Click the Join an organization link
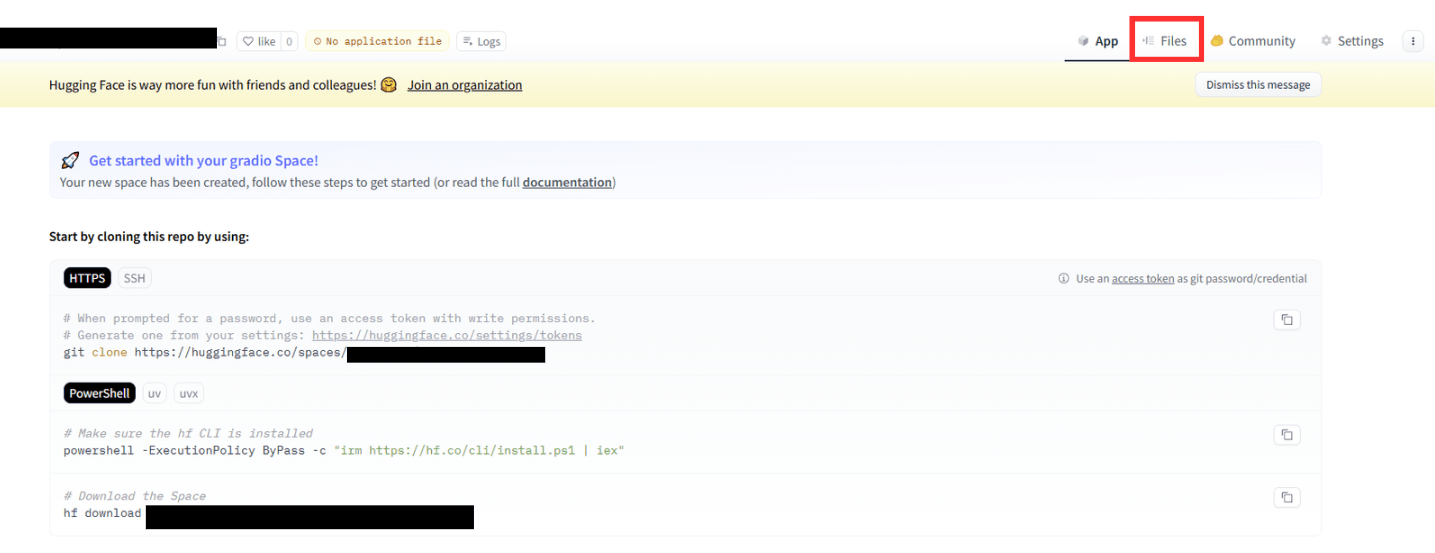Viewport: 1435px width, 553px height. pyautogui.click(x=464, y=85)
